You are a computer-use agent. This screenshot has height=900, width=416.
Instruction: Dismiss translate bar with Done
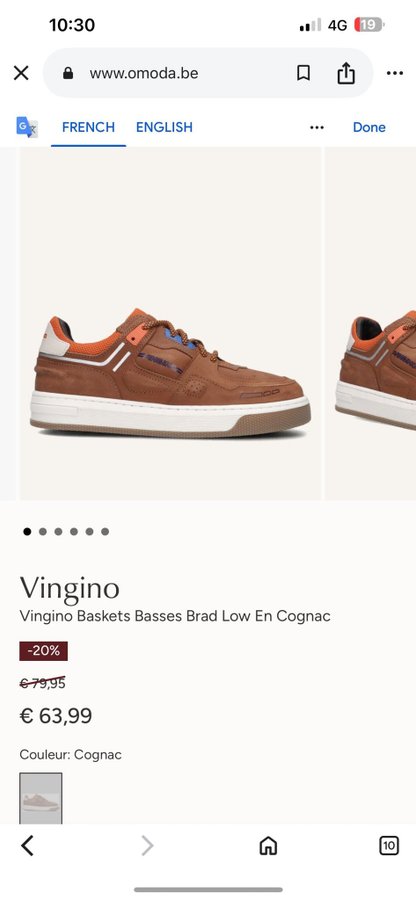[369, 127]
